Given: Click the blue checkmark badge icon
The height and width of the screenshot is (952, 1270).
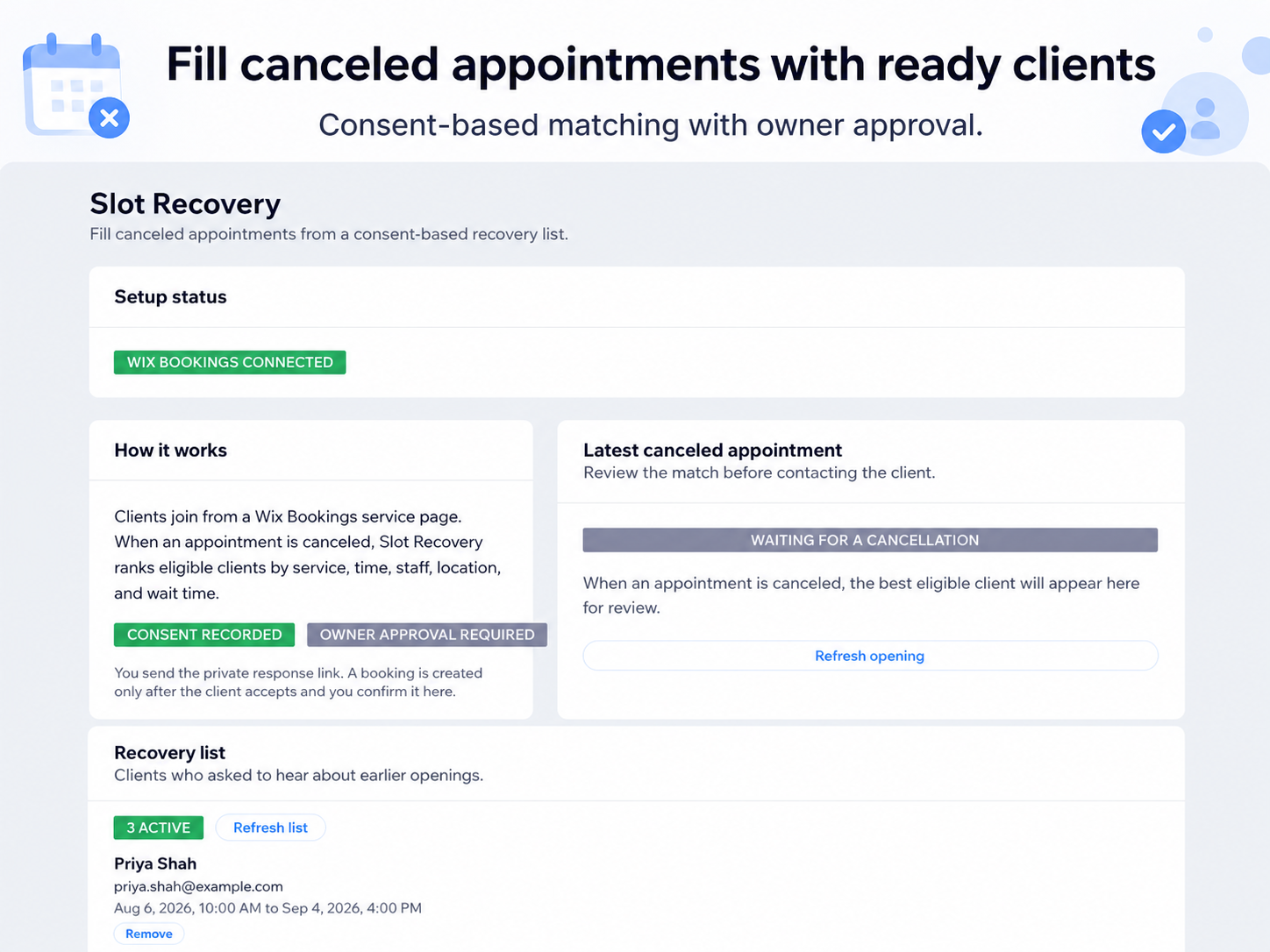Looking at the screenshot, I should (x=1164, y=131).
